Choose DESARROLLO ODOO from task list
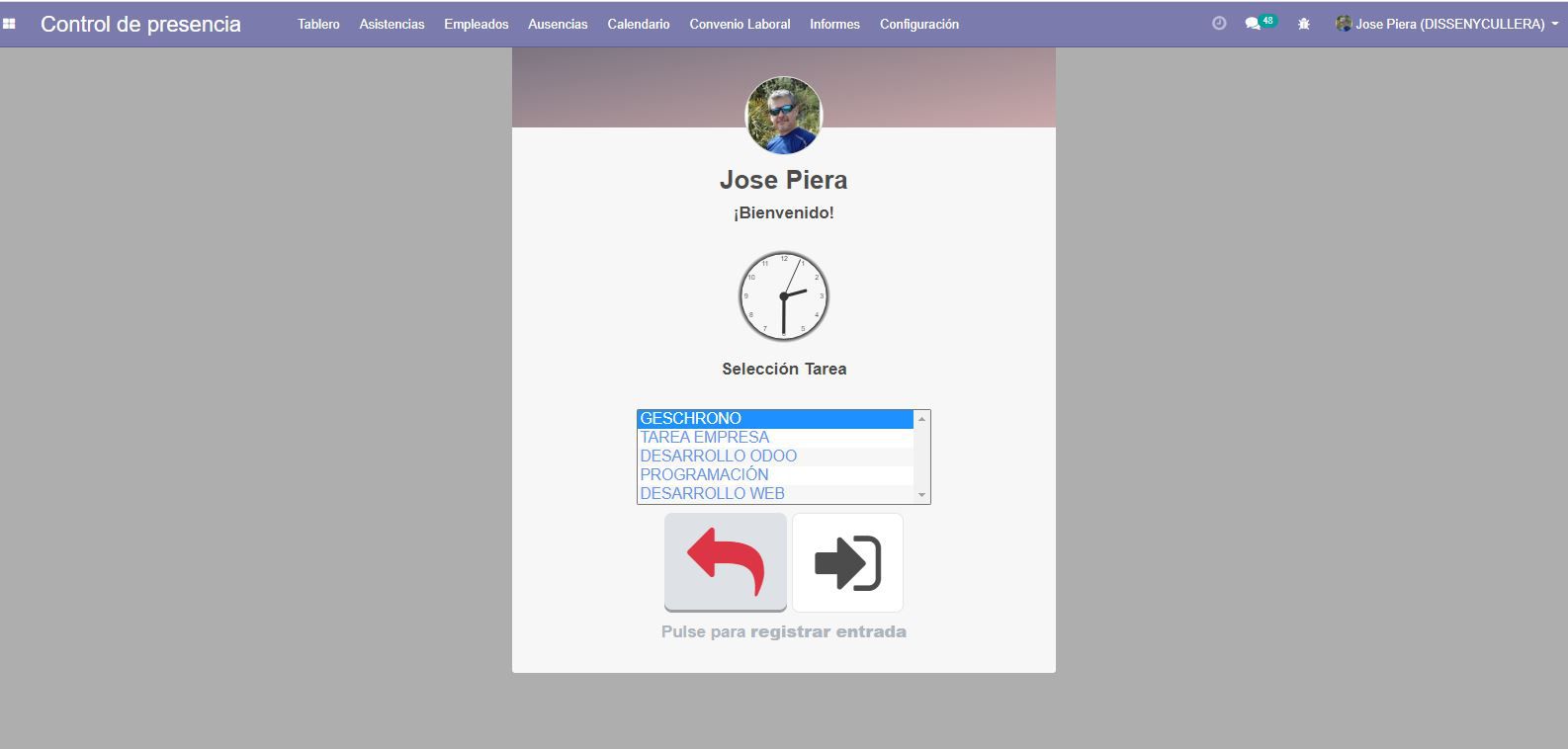This screenshot has height=749, width=1568. (718, 457)
